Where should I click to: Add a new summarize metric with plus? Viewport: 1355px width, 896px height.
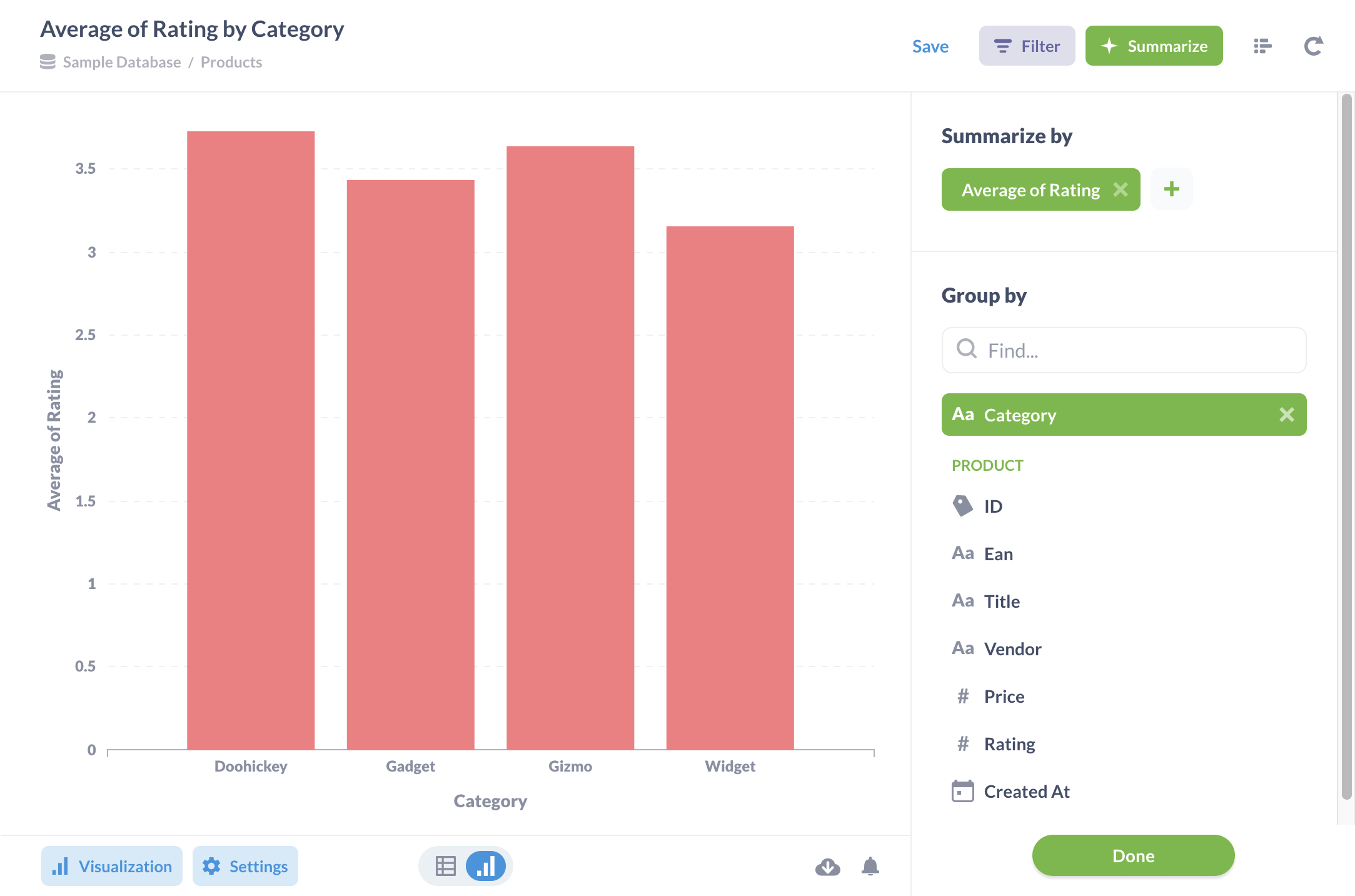tap(1171, 189)
